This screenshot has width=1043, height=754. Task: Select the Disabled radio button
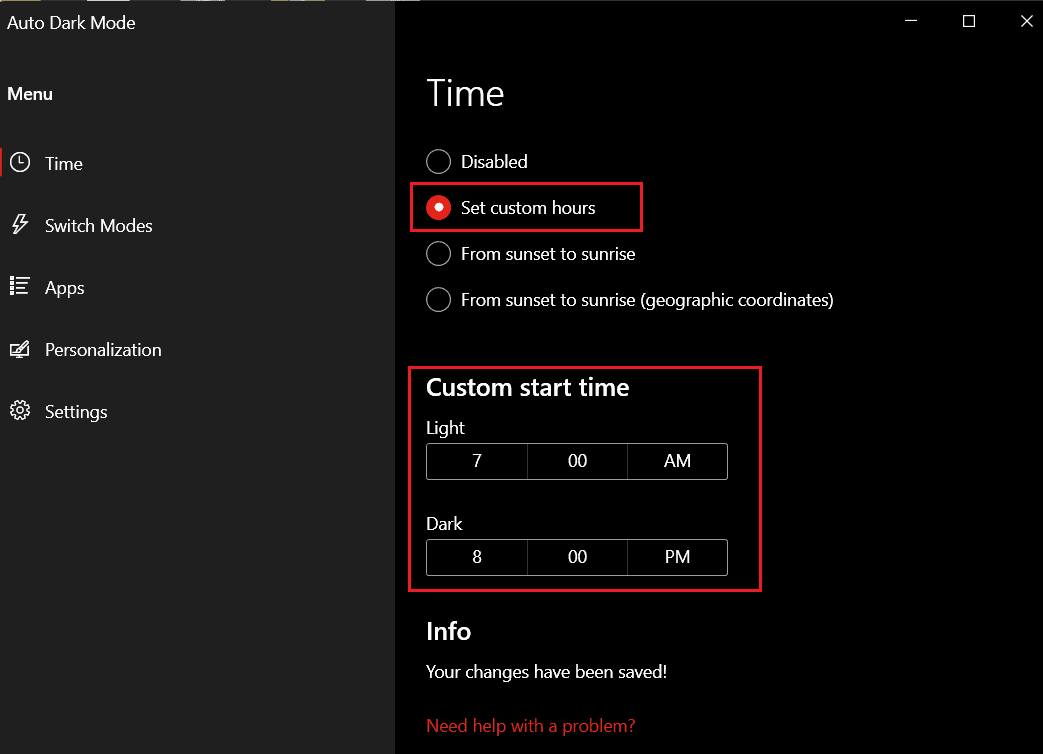tap(438, 161)
